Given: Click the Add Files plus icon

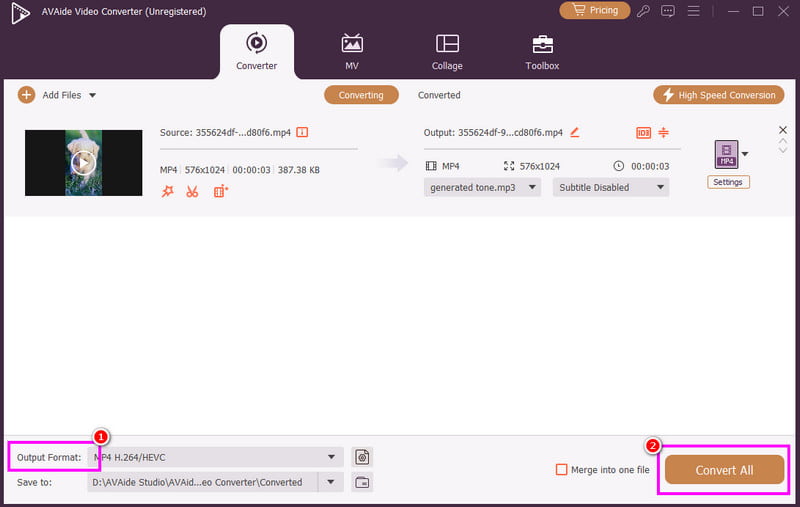Looking at the screenshot, I should point(27,95).
